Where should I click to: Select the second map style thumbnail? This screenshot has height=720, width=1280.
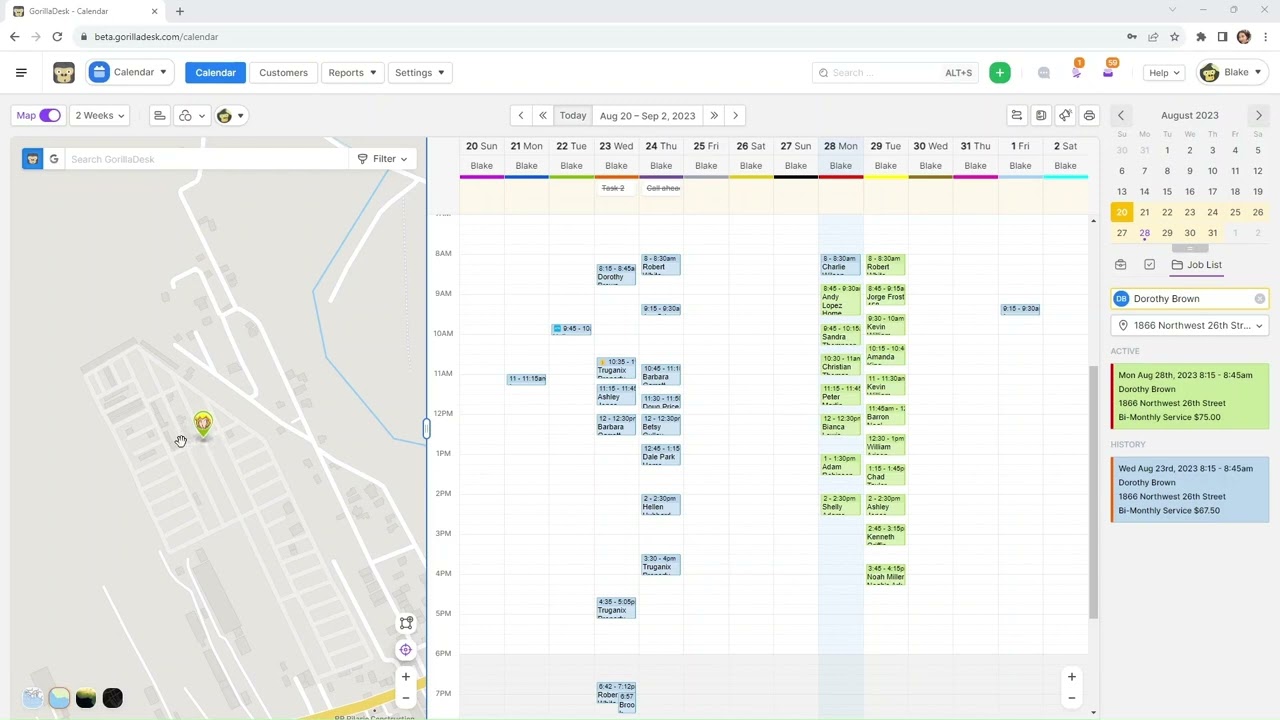pos(59,698)
